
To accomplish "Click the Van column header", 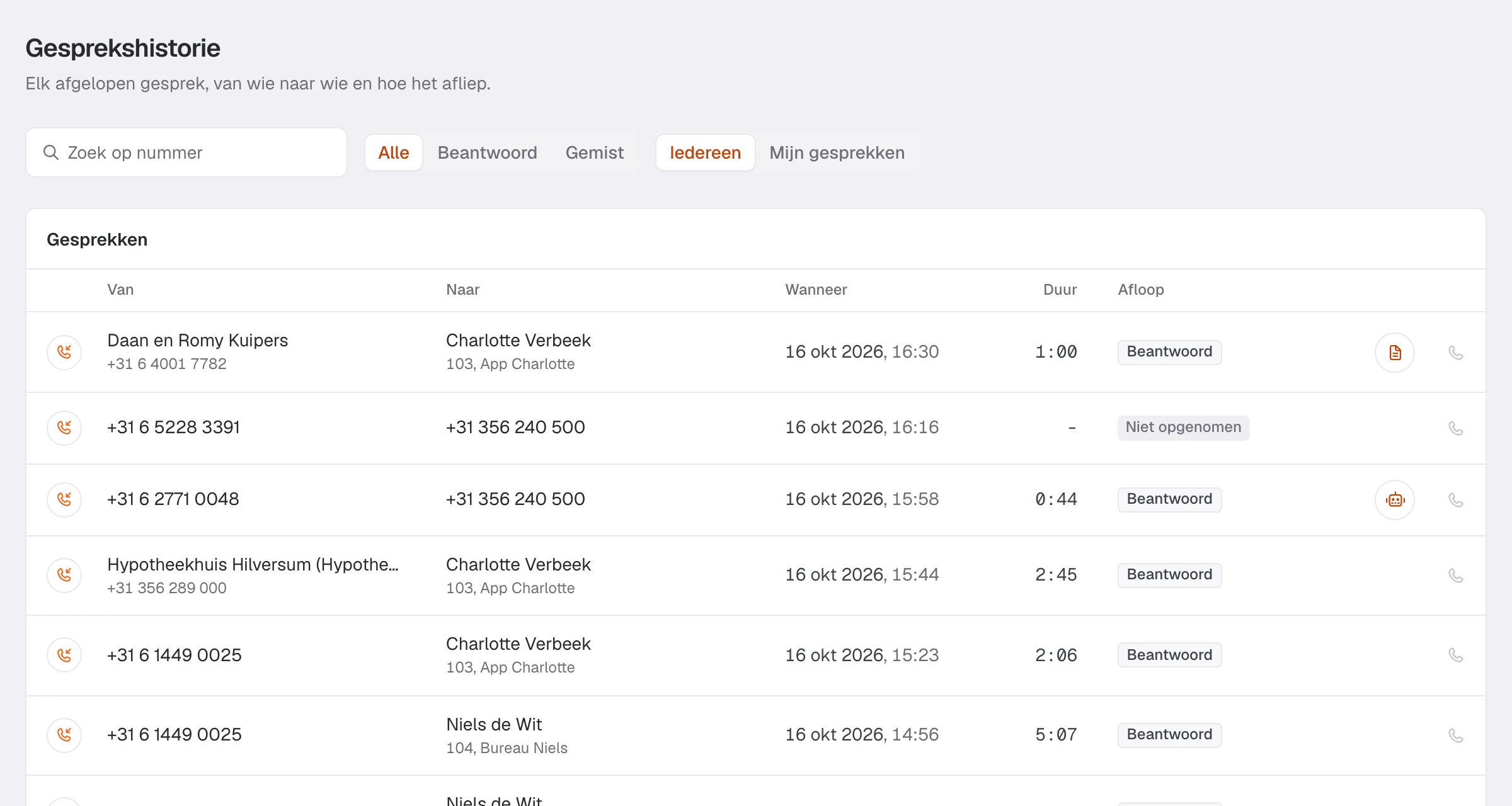I will point(120,290).
